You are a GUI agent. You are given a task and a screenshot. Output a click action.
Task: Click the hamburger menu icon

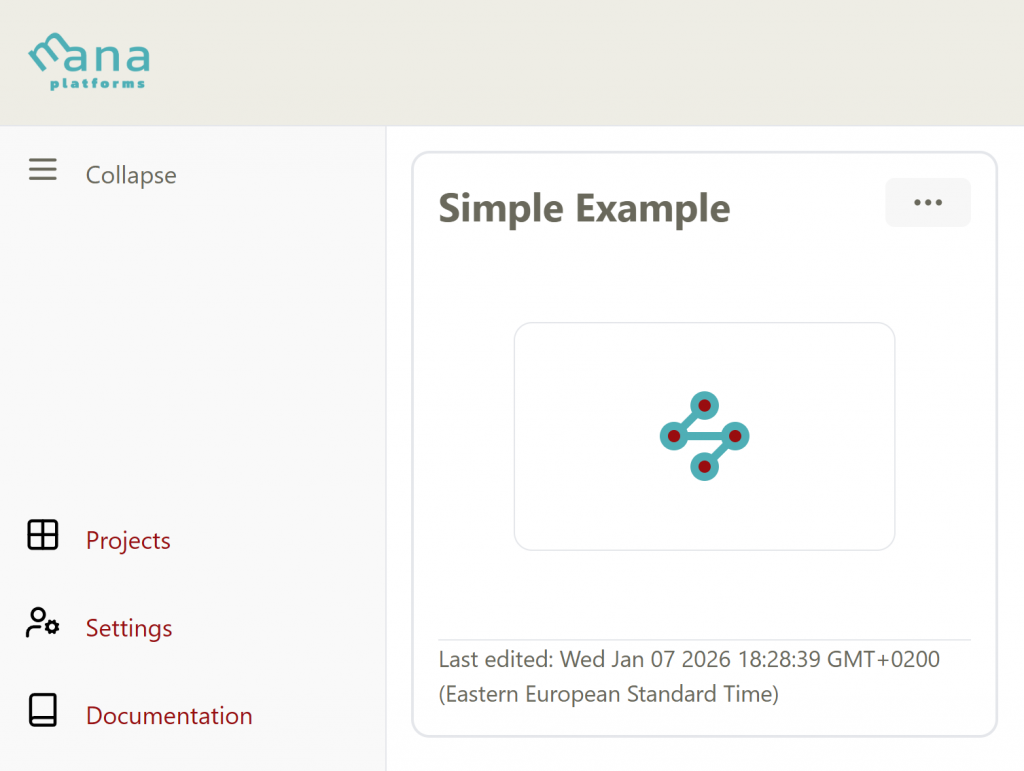(43, 171)
